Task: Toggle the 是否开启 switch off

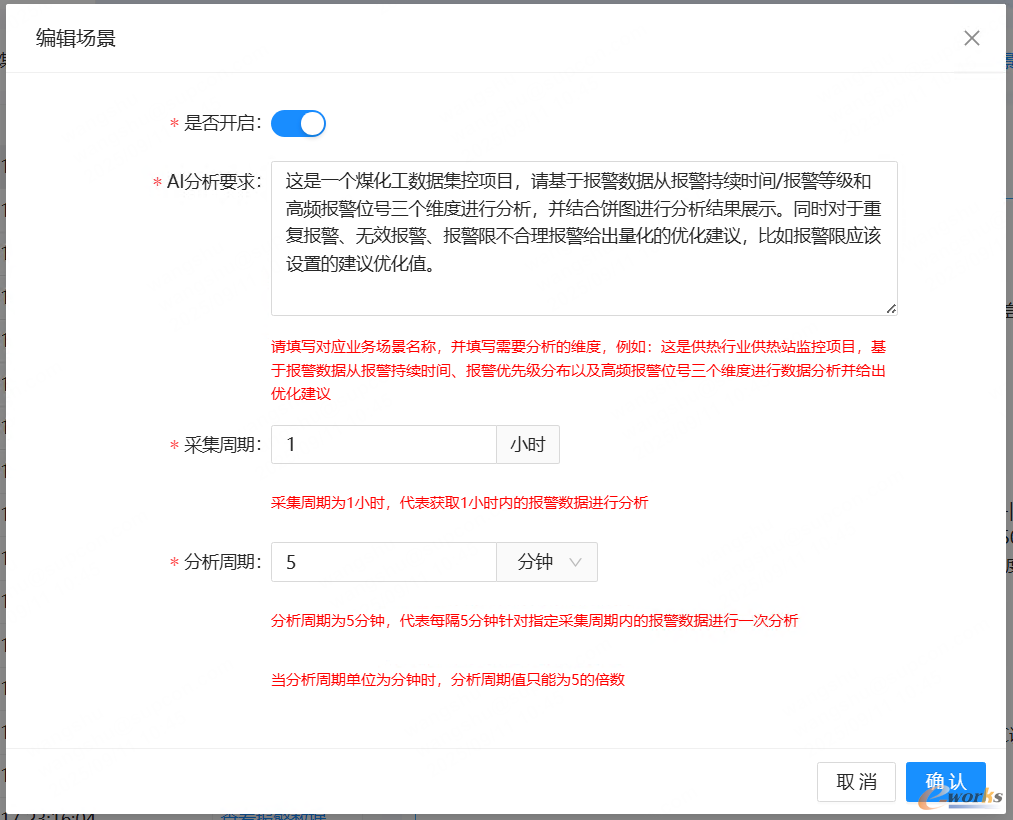Action: coord(298,123)
